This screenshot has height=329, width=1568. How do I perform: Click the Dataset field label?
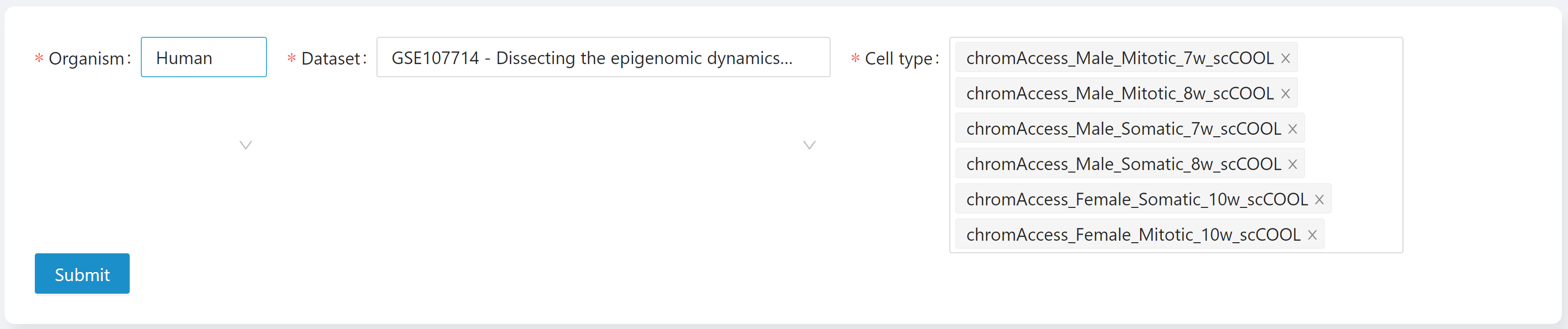coord(331,59)
